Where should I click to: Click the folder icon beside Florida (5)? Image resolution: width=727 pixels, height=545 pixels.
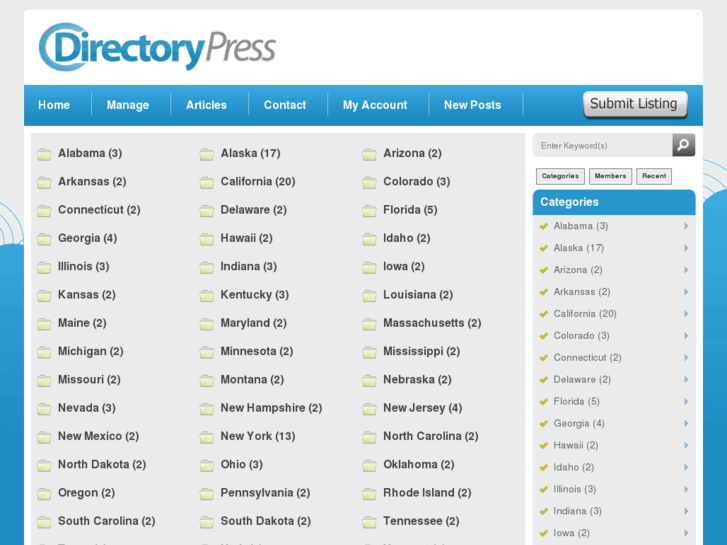pos(370,211)
